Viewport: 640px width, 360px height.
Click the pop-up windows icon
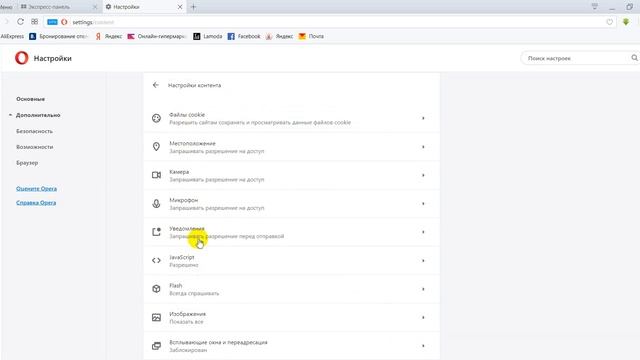(x=156, y=346)
